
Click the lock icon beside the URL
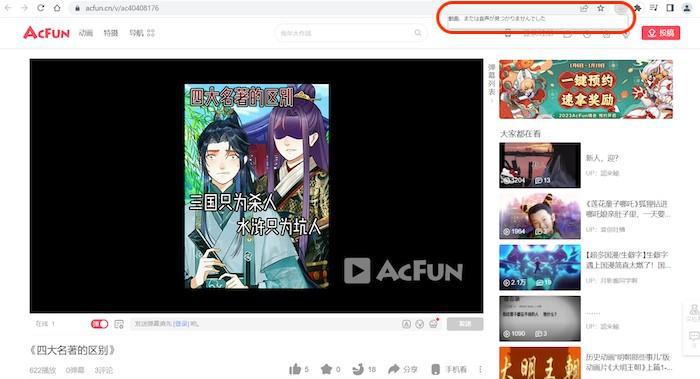tap(77, 8)
